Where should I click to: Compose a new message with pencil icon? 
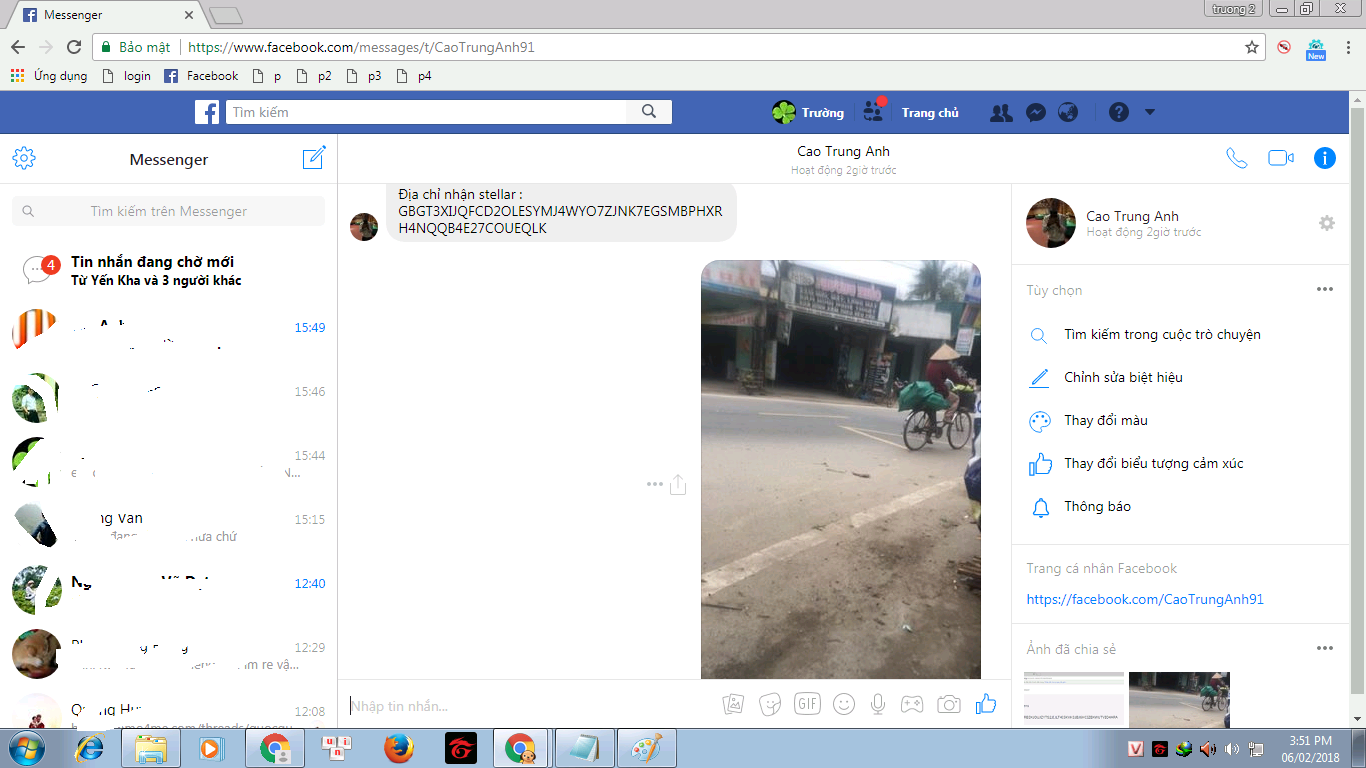pyautogui.click(x=314, y=158)
